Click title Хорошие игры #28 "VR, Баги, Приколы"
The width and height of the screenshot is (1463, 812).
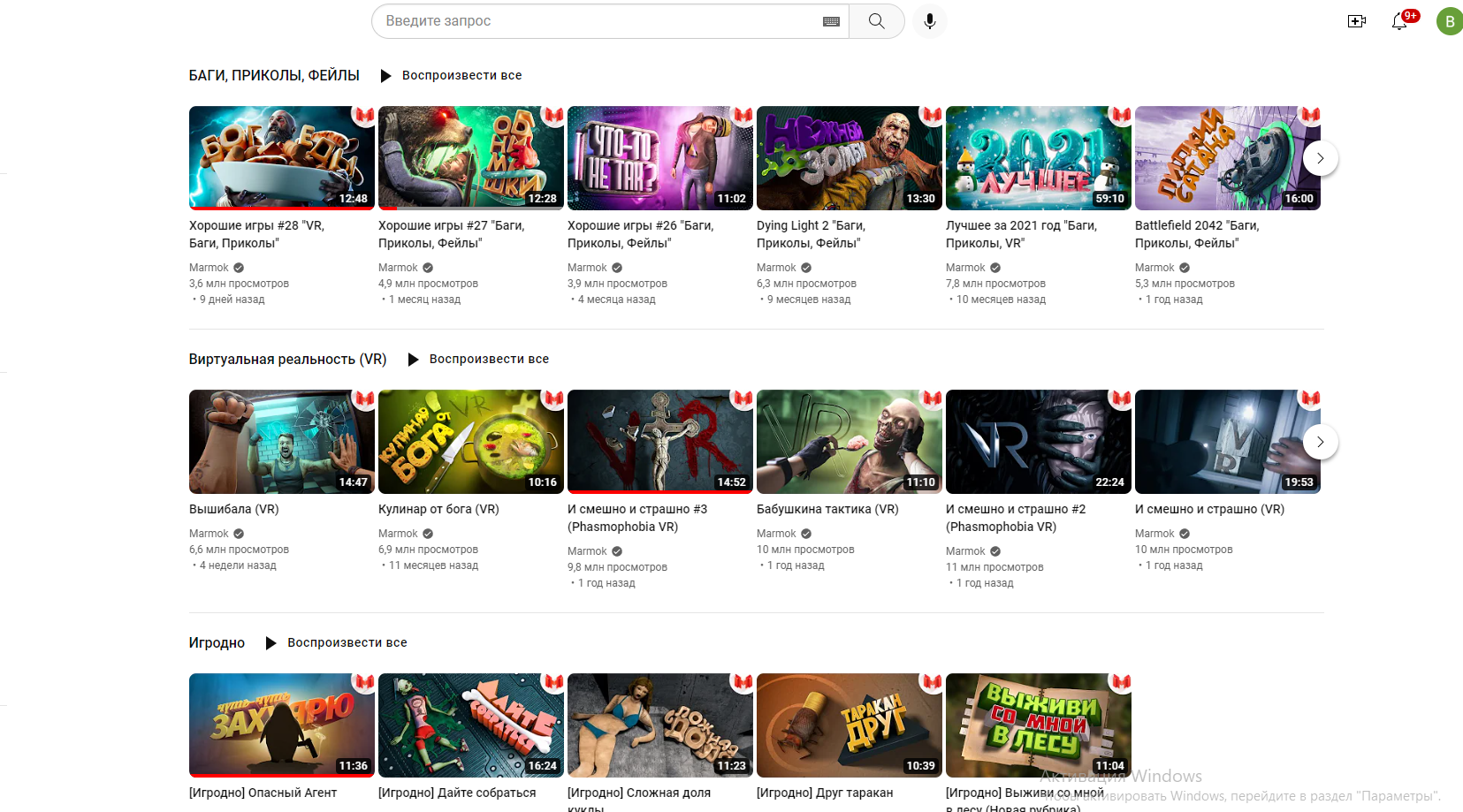click(x=256, y=234)
